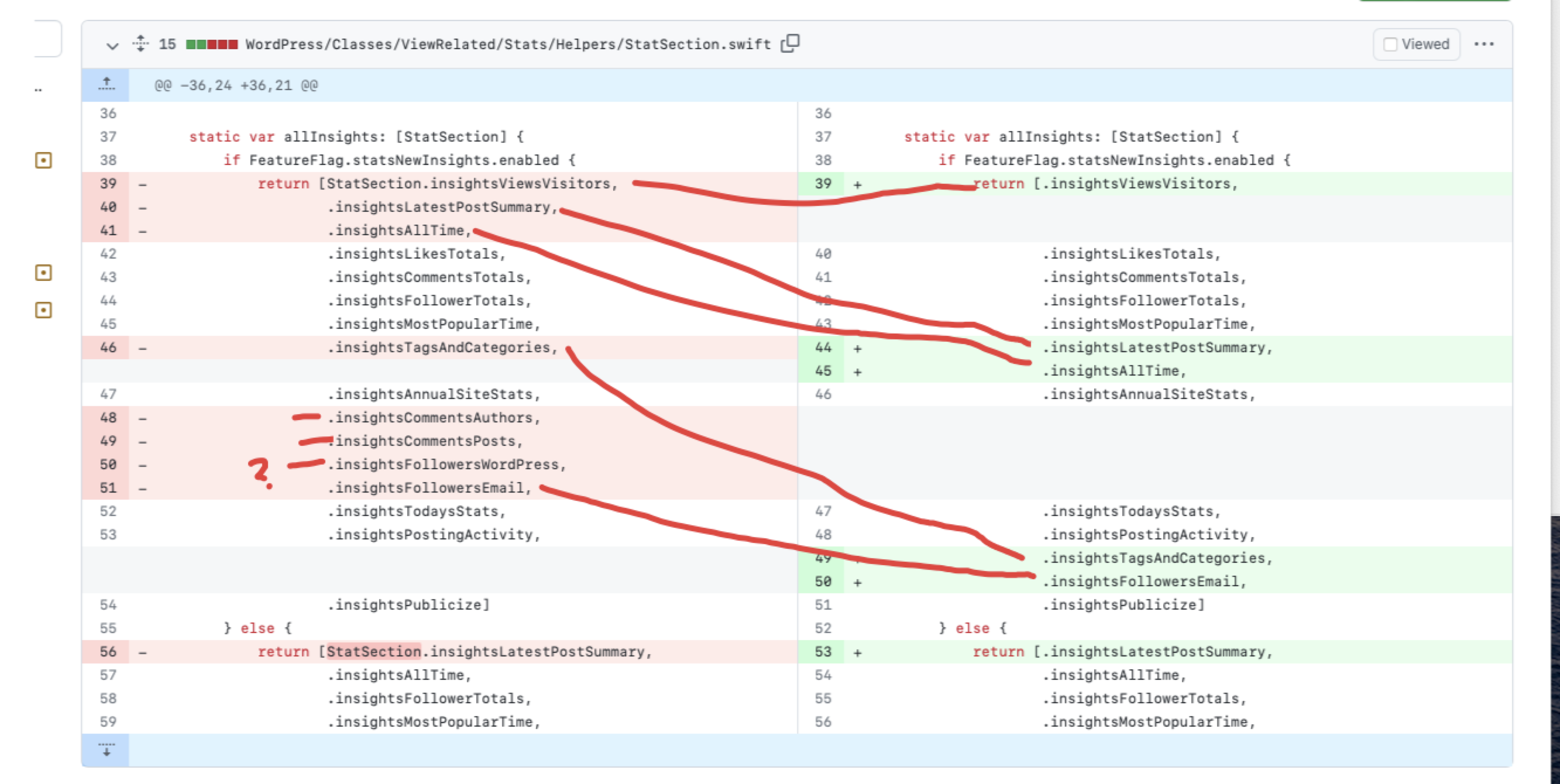Open the StatSection.swift file path link
Image resolution: width=1560 pixels, height=784 pixels.
[507, 44]
